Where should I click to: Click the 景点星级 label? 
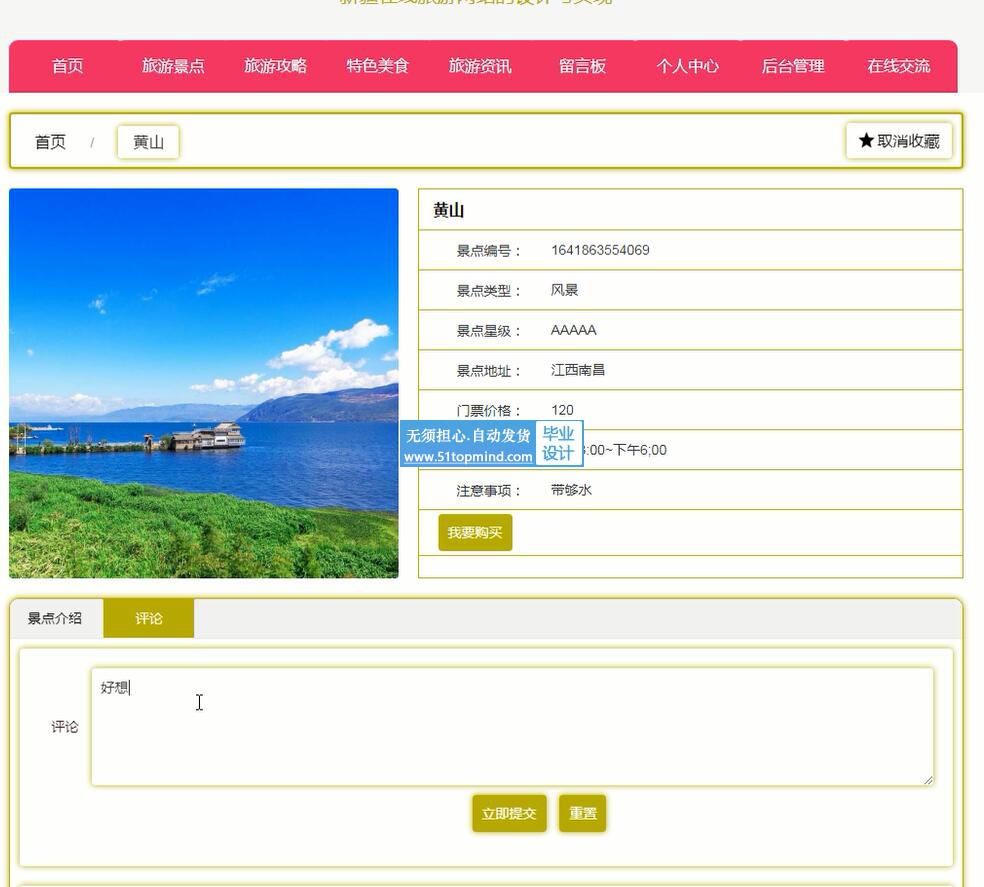(488, 331)
